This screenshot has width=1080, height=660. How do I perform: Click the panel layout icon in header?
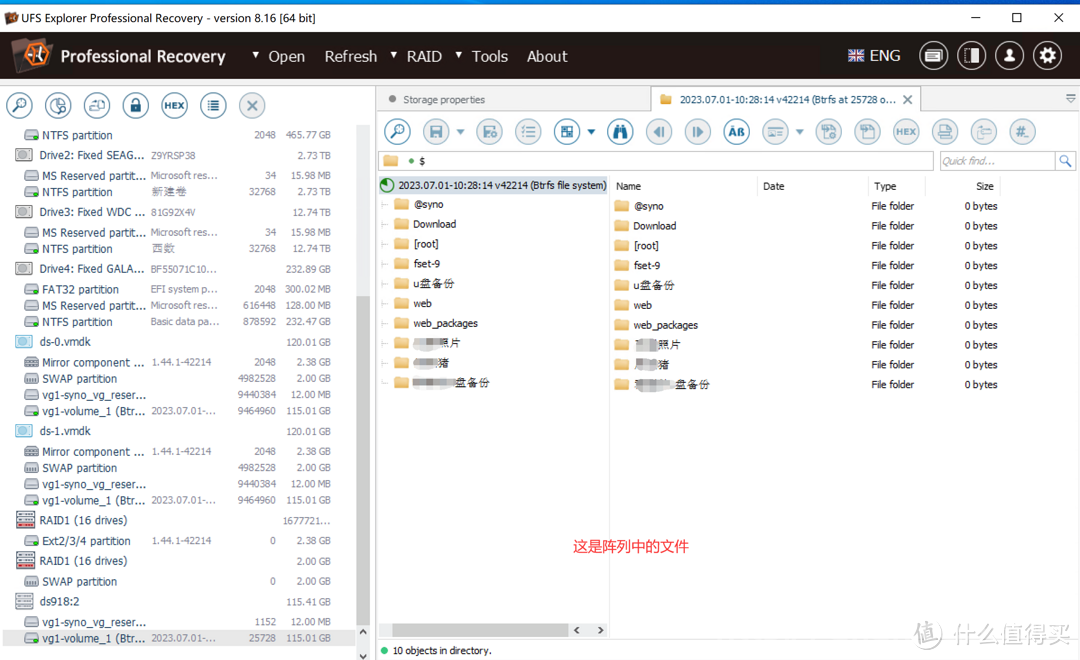(x=971, y=56)
